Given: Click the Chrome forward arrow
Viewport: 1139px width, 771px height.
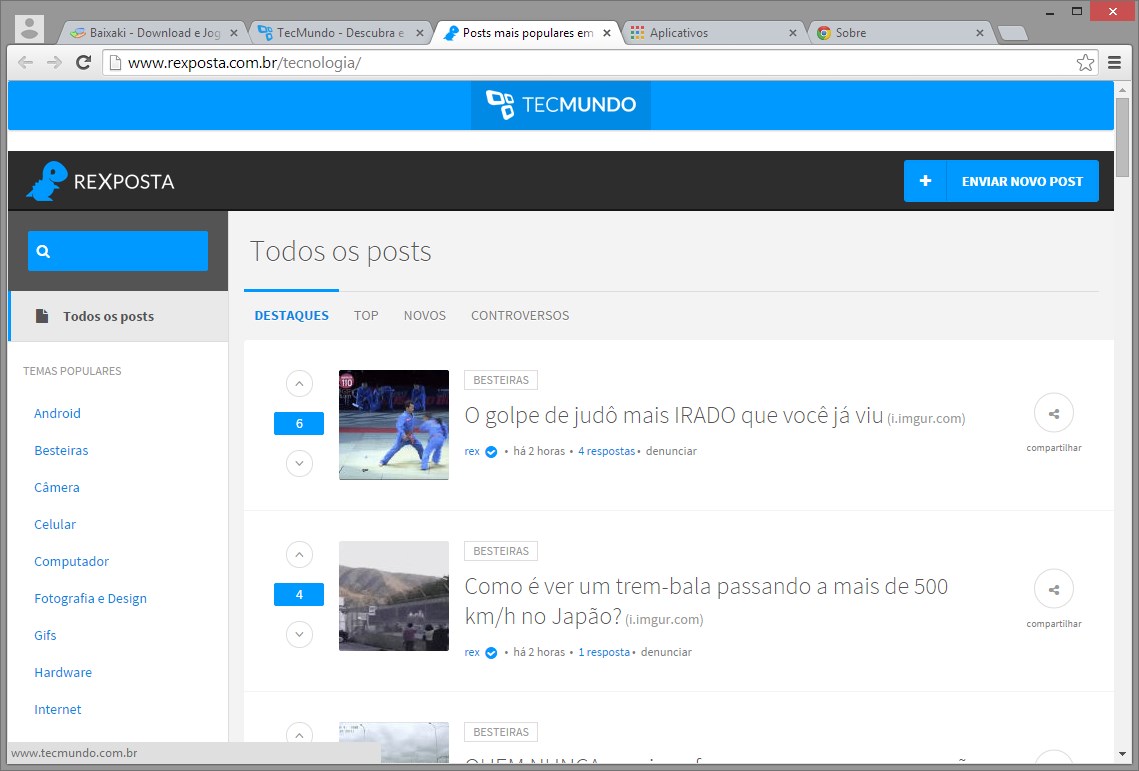Looking at the screenshot, I should [54, 62].
